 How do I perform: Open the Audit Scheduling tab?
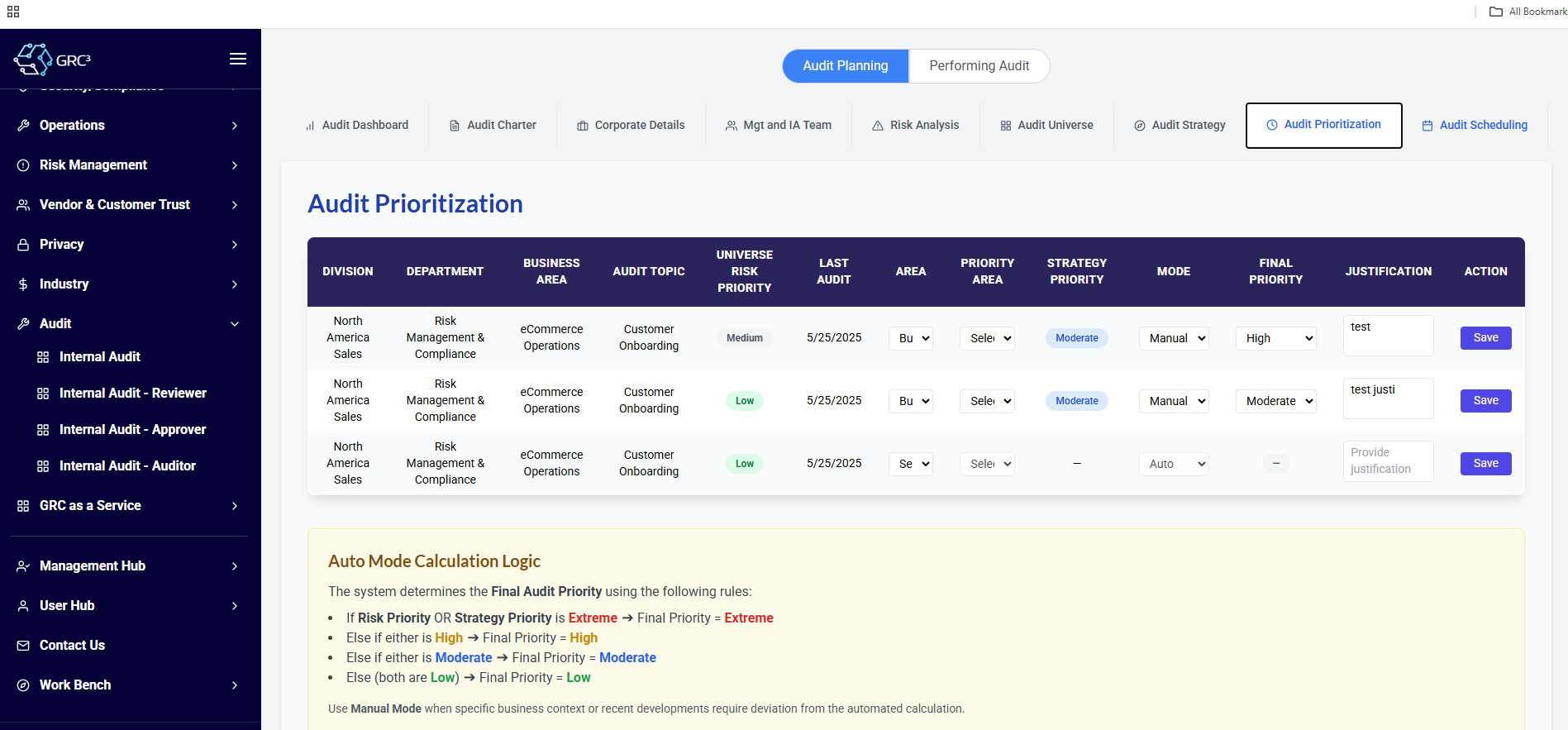click(x=1475, y=126)
